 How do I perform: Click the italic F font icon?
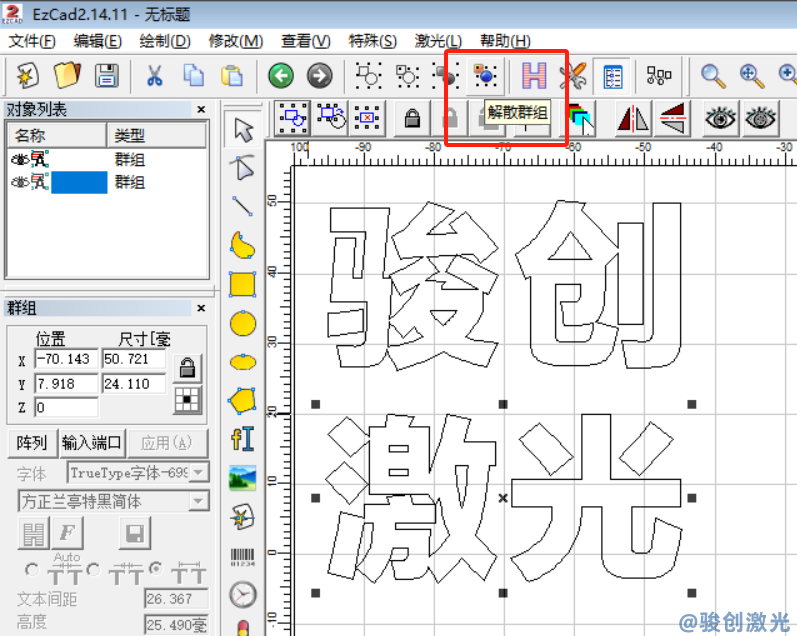click(67, 533)
